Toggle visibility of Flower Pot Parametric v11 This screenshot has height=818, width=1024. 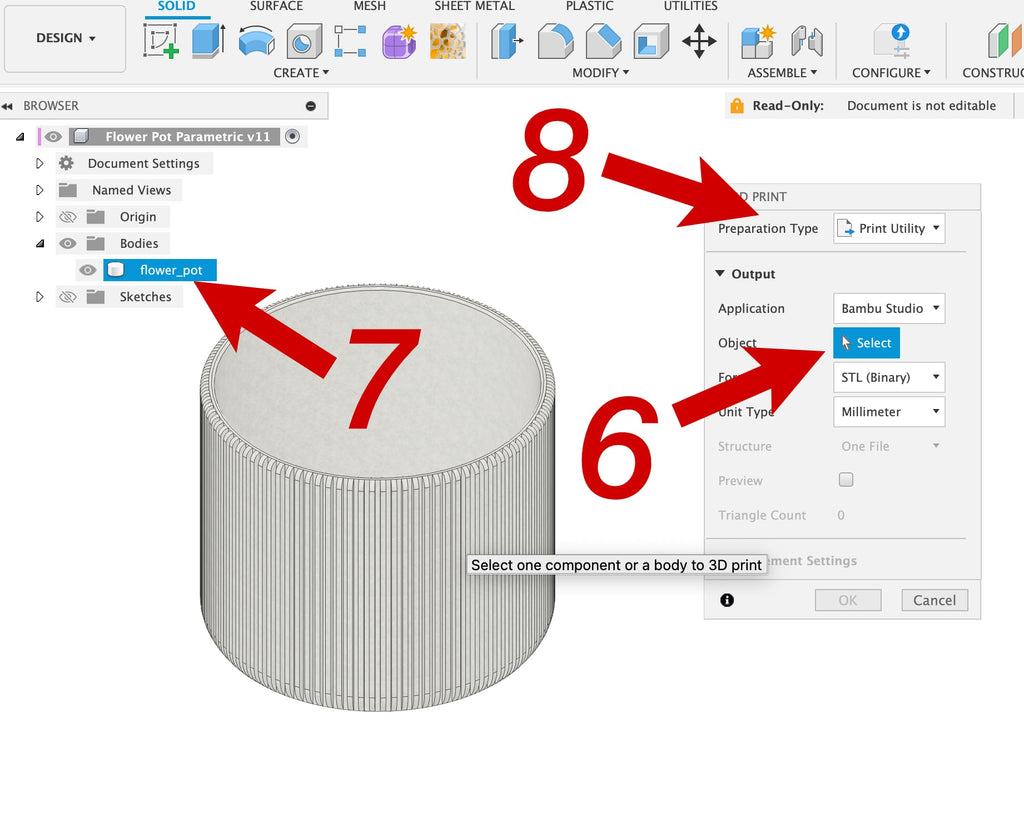click(x=53, y=136)
